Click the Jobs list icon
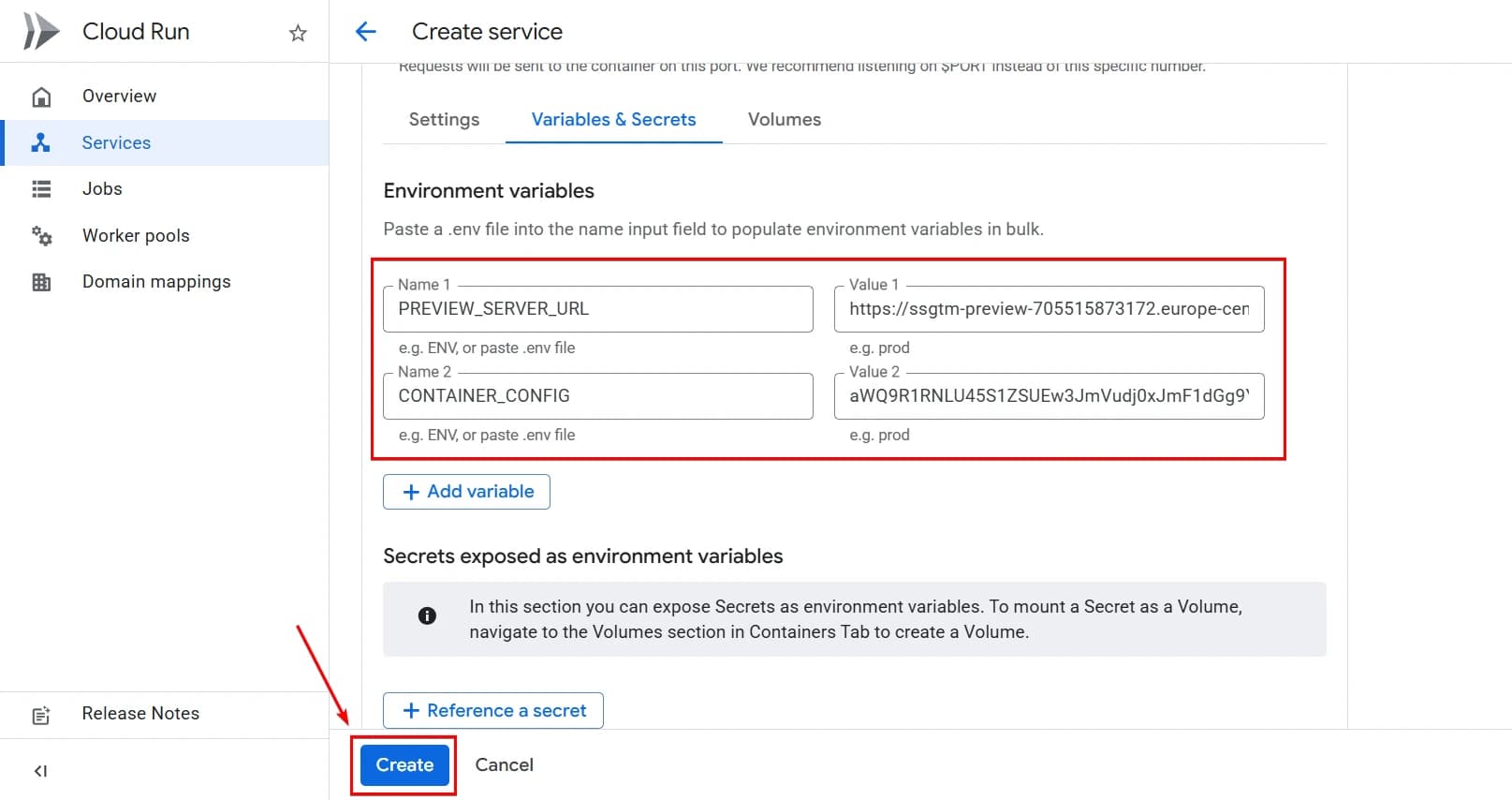Viewport: 1512px width, 800px height. pos(41,189)
